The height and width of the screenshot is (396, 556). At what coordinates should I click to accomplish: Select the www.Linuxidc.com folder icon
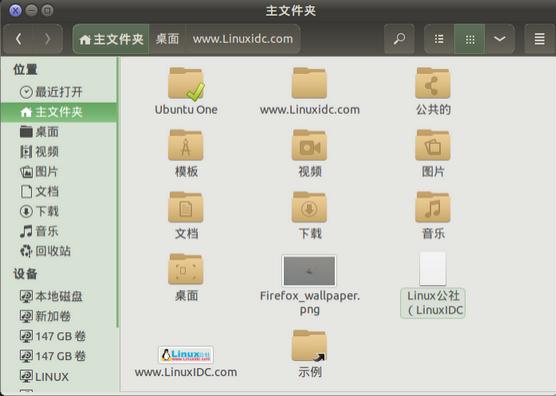[309, 83]
